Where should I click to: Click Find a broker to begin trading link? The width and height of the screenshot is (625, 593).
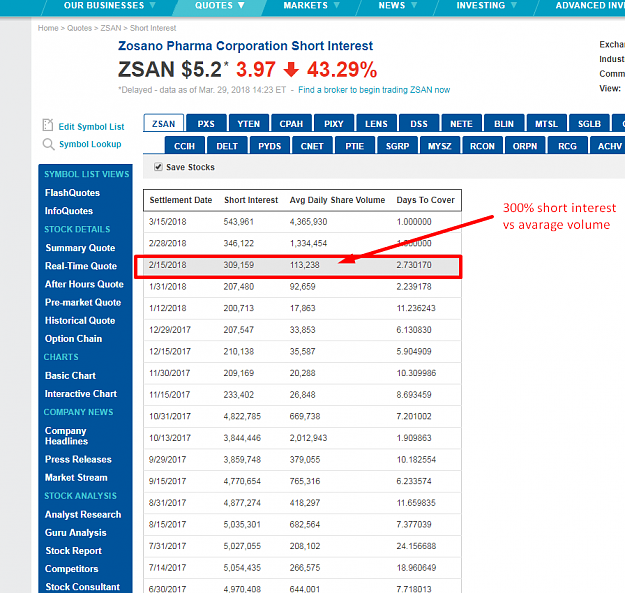pyautogui.click(x=374, y=90)
